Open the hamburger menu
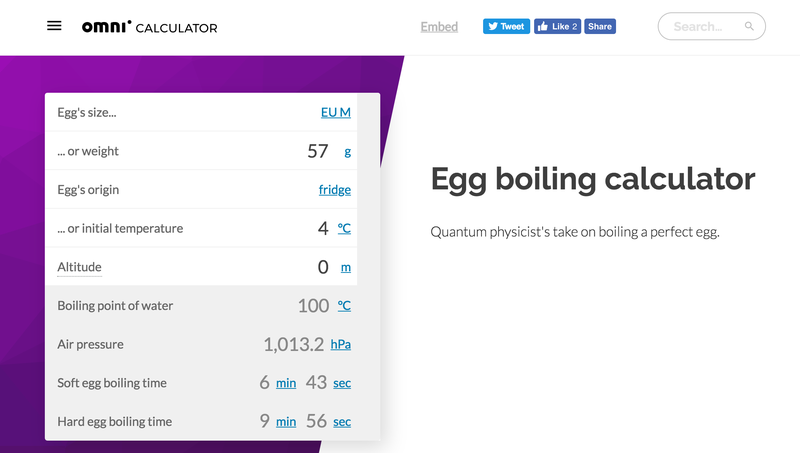Screen dimensions: 800x453 [x=54, y=26]
